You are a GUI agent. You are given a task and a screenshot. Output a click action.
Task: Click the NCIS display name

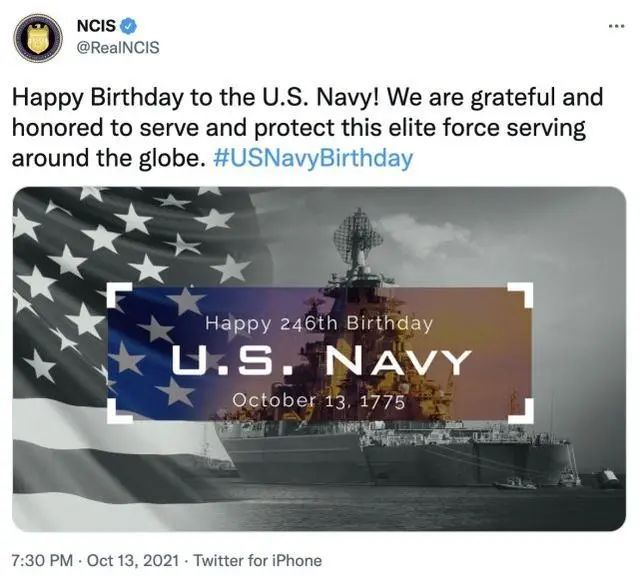pyautogui.click(x=96, y=25)
